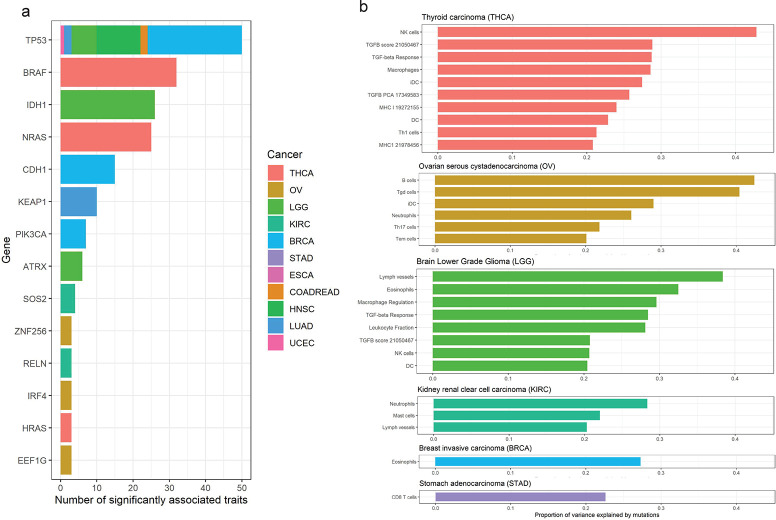Click the NRAS gene bar

pyautogui.click(x=105, y=136)
